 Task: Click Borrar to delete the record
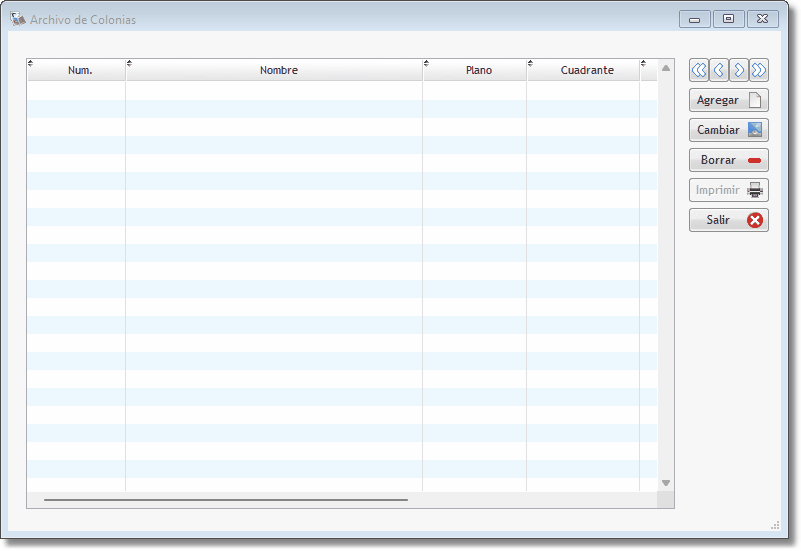pos(728,160)
